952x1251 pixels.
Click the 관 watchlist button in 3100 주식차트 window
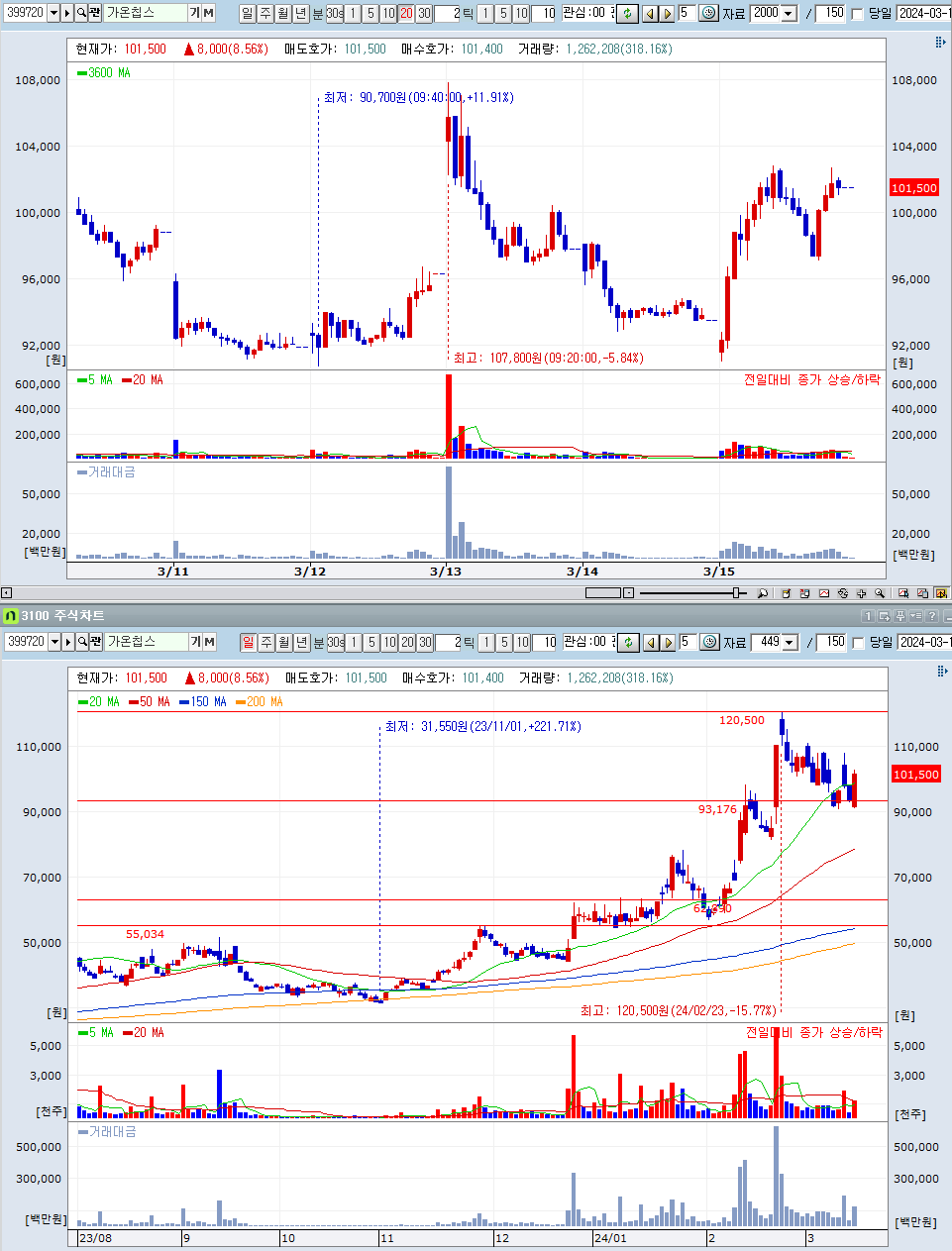(x=95, y=642)
